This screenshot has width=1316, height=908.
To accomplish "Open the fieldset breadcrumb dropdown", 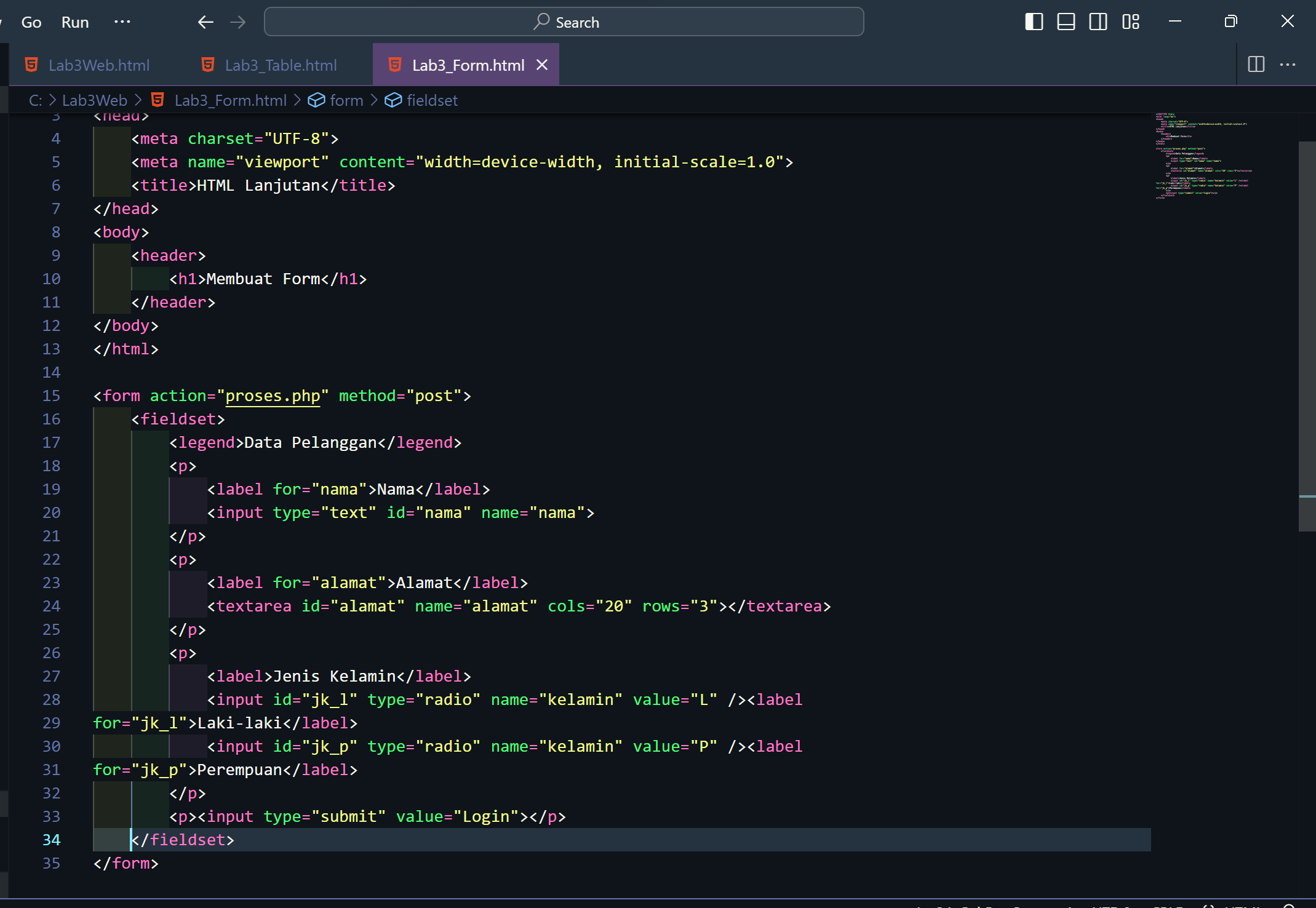I will (433, 100).
